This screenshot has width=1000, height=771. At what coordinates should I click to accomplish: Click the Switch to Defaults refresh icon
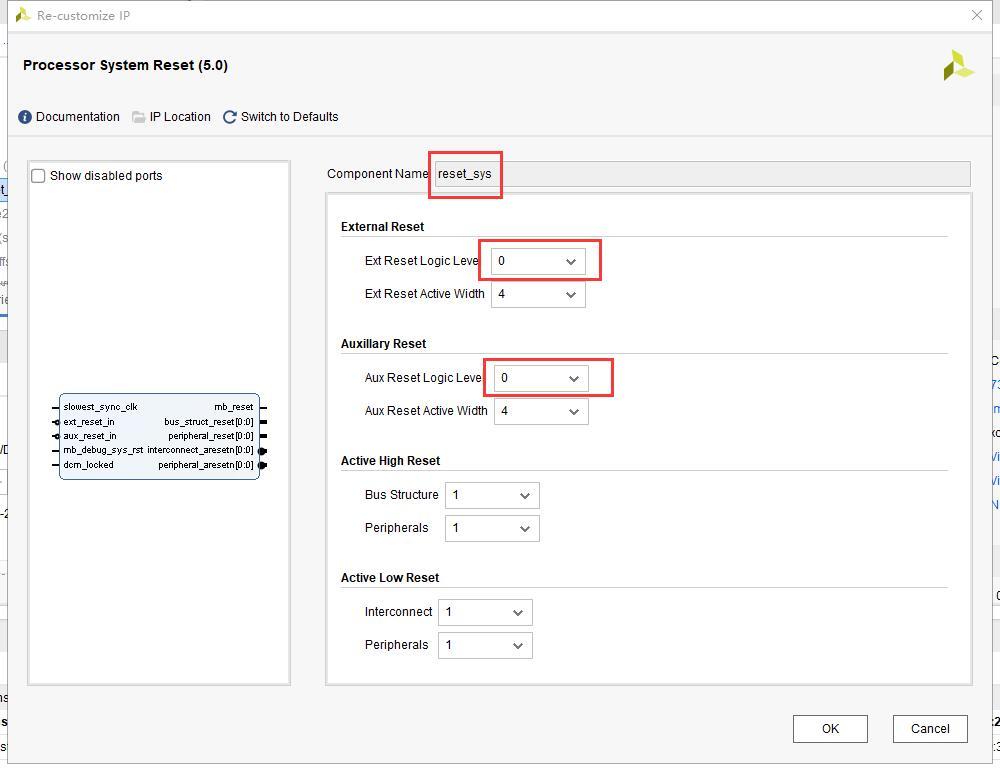coord(229,117)
